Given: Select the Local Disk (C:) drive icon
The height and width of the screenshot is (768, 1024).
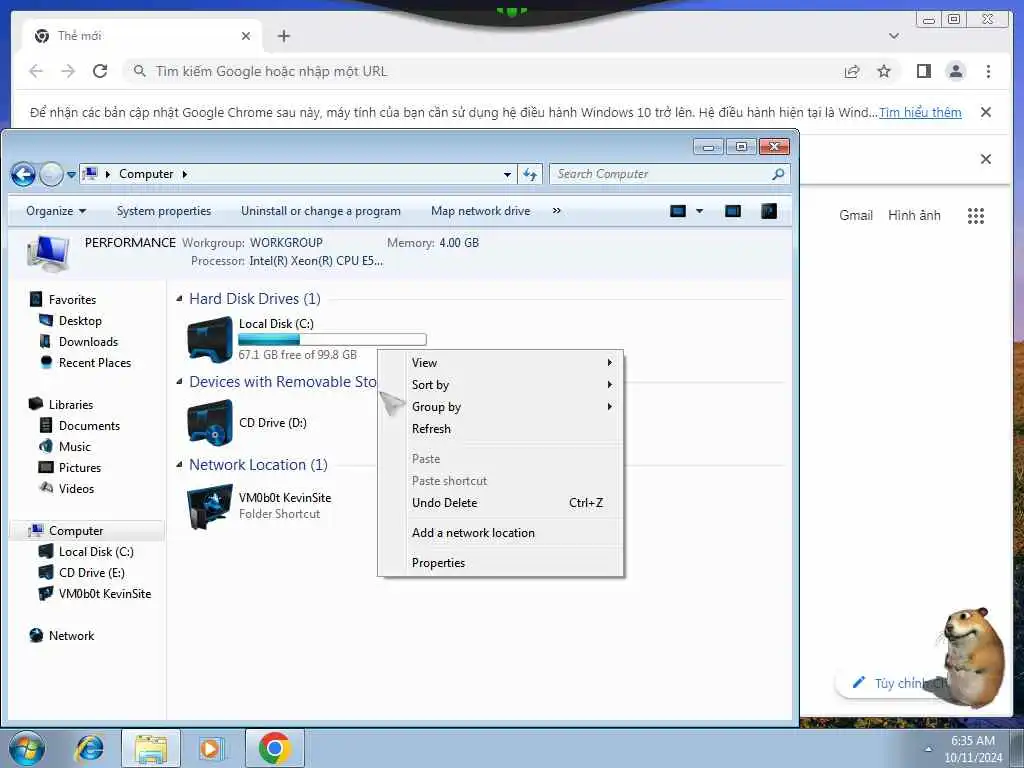Looking at the screenshot, I should pos(210,339).
